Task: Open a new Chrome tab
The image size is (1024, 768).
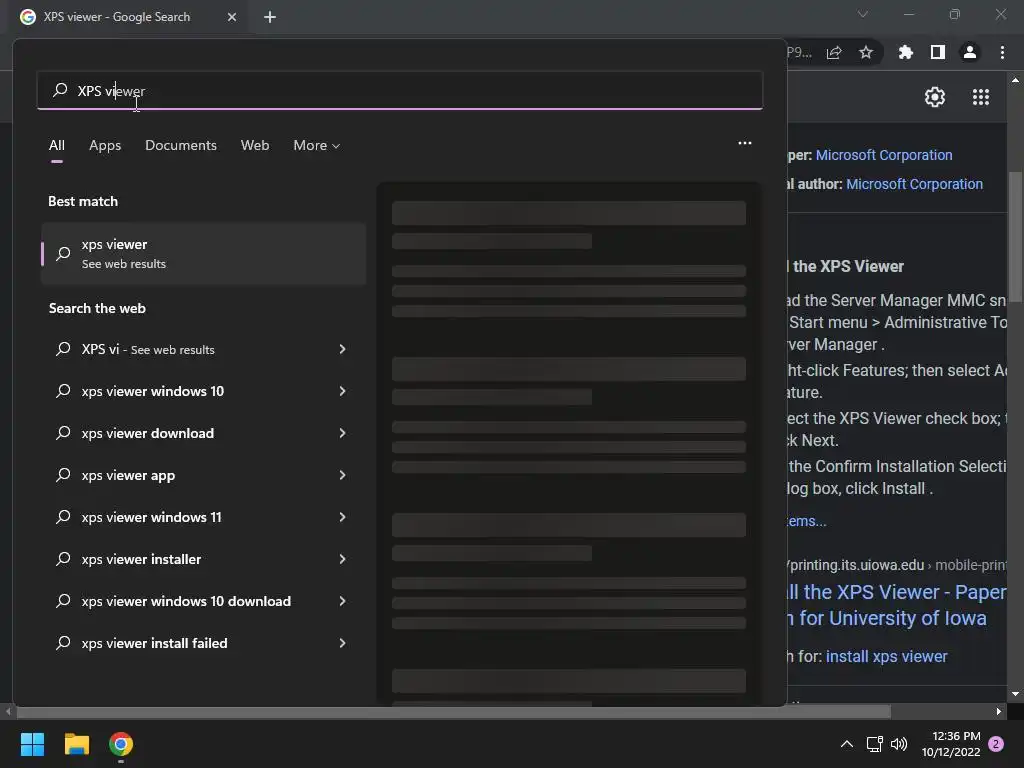Action: click(x=270, y=17)
